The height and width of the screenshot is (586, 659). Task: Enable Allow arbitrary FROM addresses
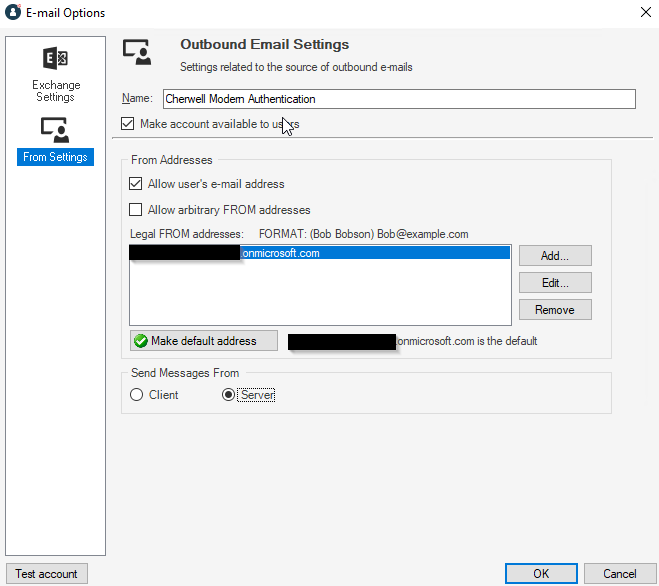coord(136,210)
